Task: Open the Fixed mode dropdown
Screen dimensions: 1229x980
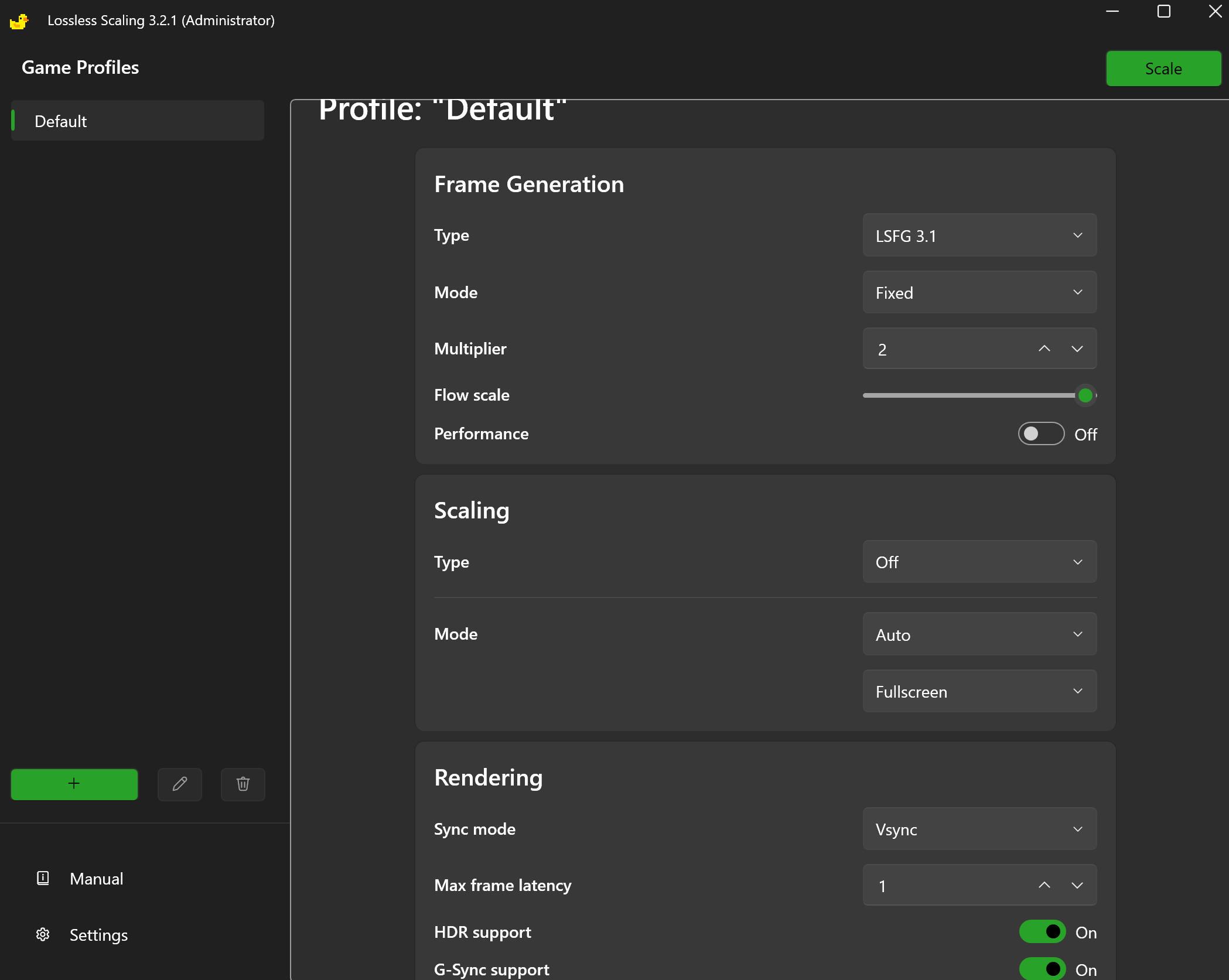Action: point(979,292)
